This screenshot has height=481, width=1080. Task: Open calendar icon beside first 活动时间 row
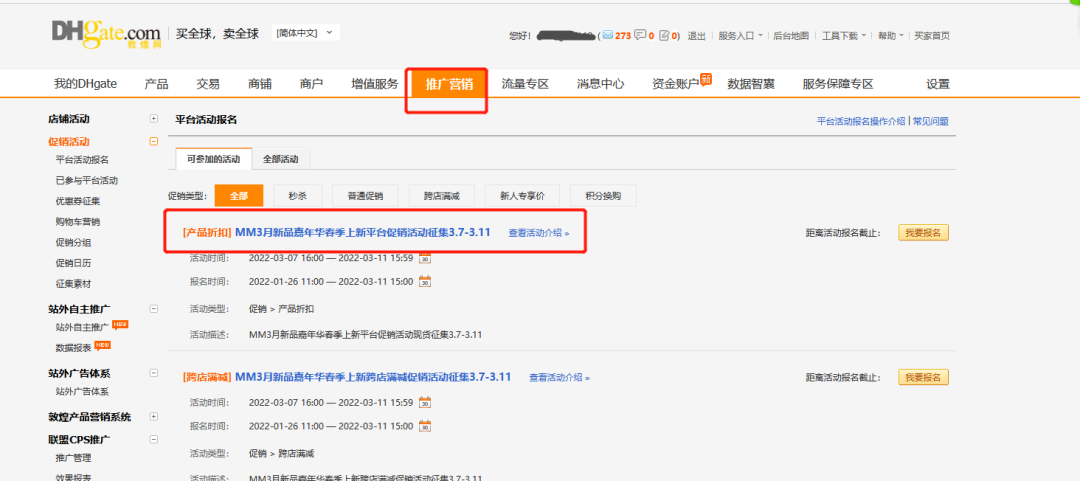click(x=425, y=258)
